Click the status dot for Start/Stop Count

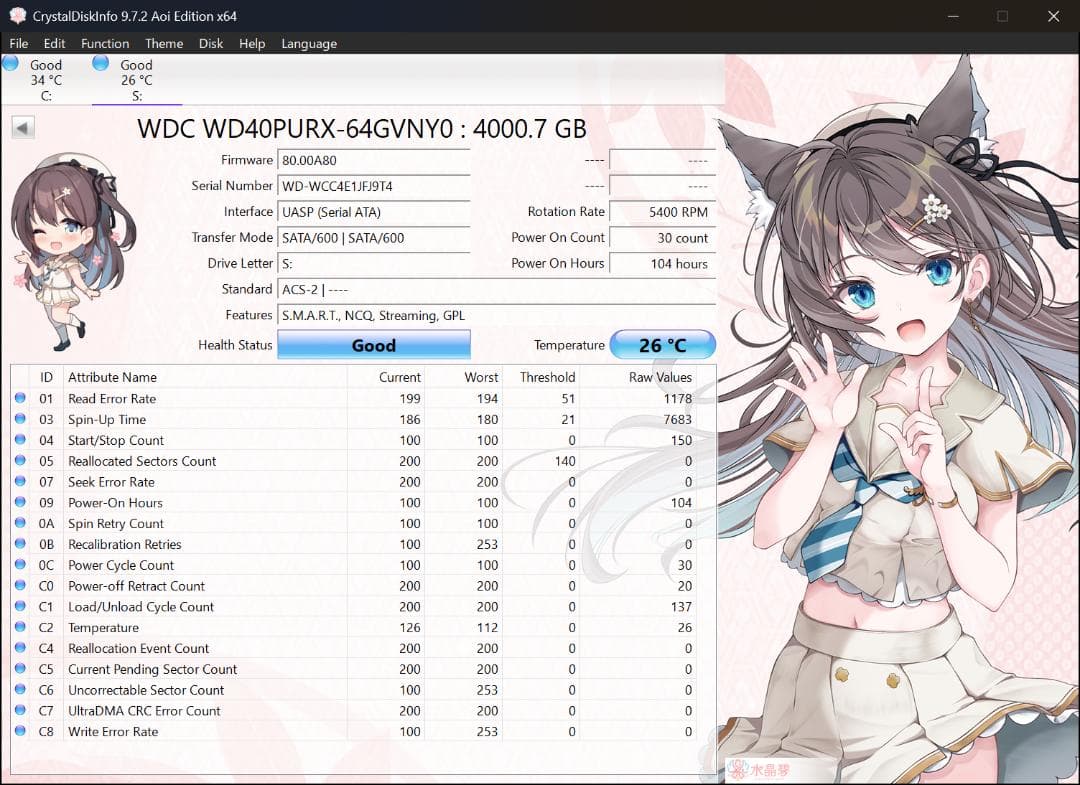pyautogui.click(x=20, y=439)
